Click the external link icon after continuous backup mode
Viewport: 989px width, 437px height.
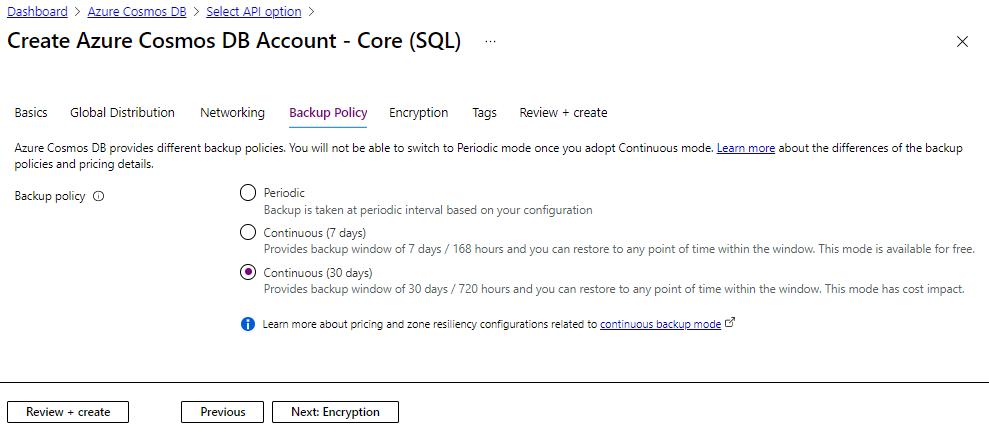[x=729, y=323]
